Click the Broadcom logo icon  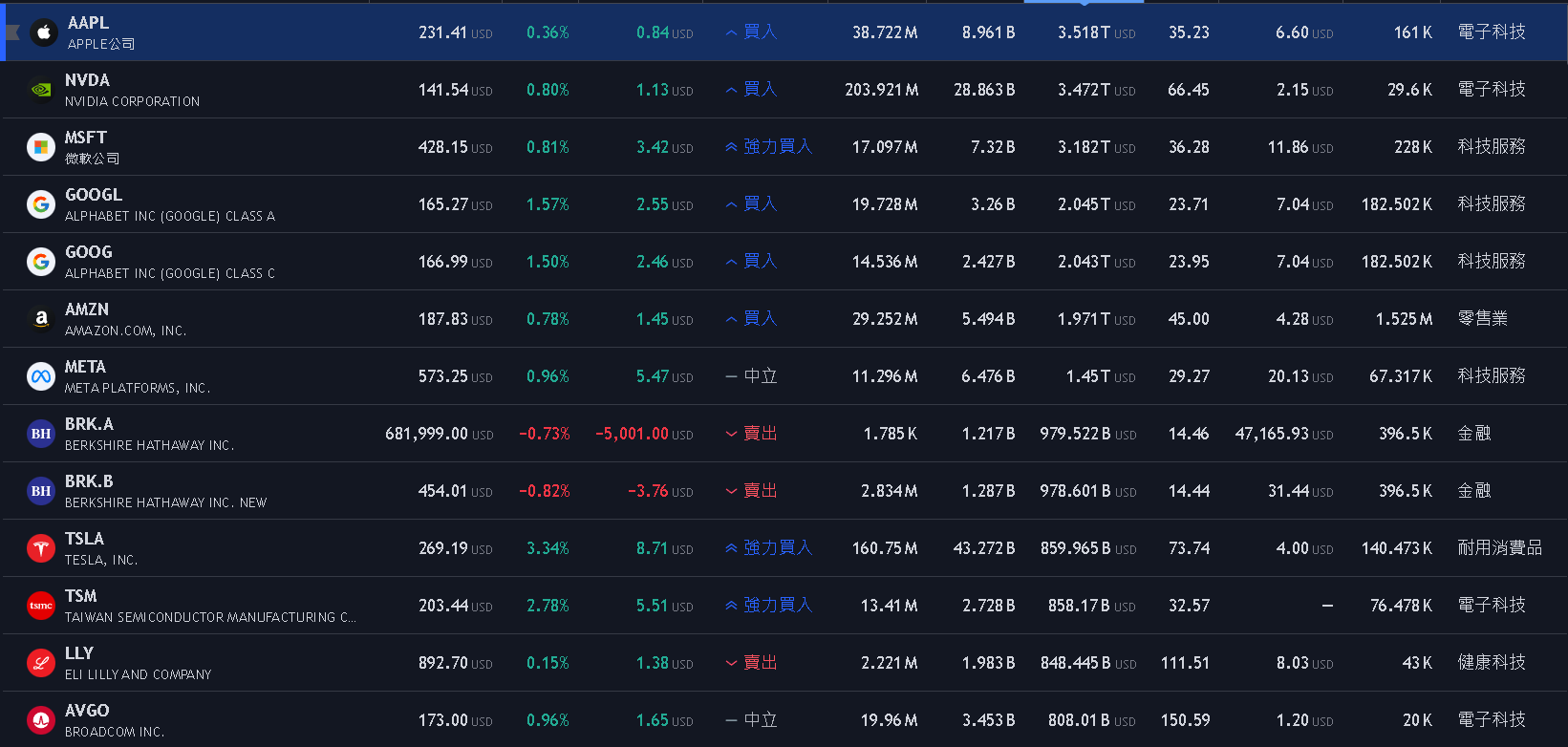(x=41, y=720)
